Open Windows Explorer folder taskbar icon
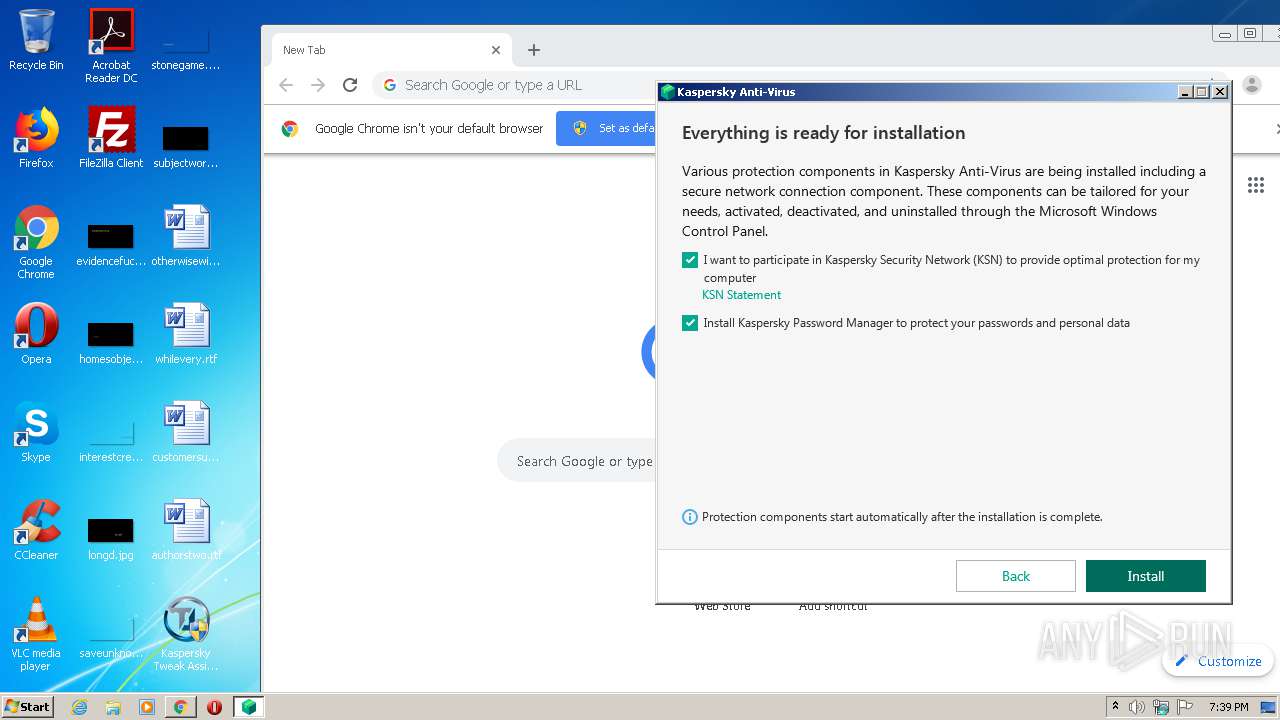 (113, 707)
